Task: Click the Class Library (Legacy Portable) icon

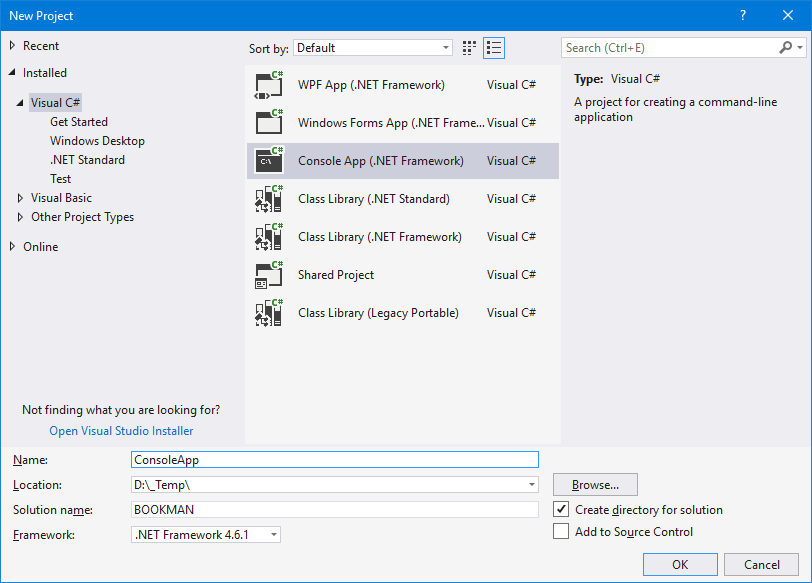Action: [269, 313]
